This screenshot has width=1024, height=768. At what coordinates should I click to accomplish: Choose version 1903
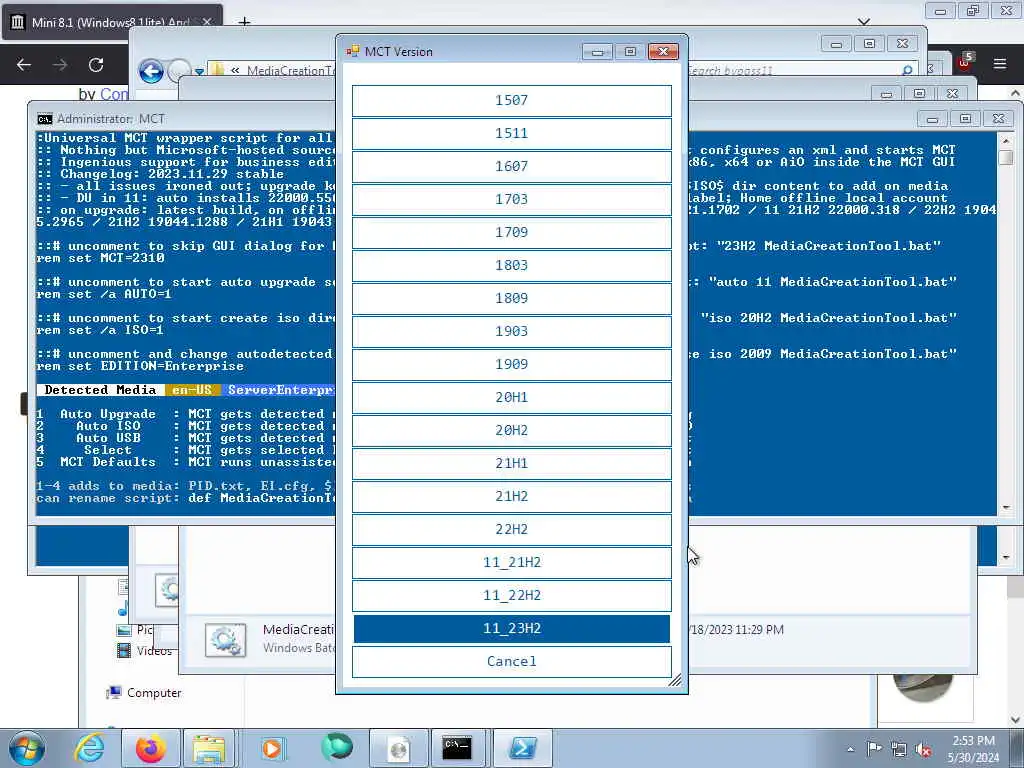(511, 331)
